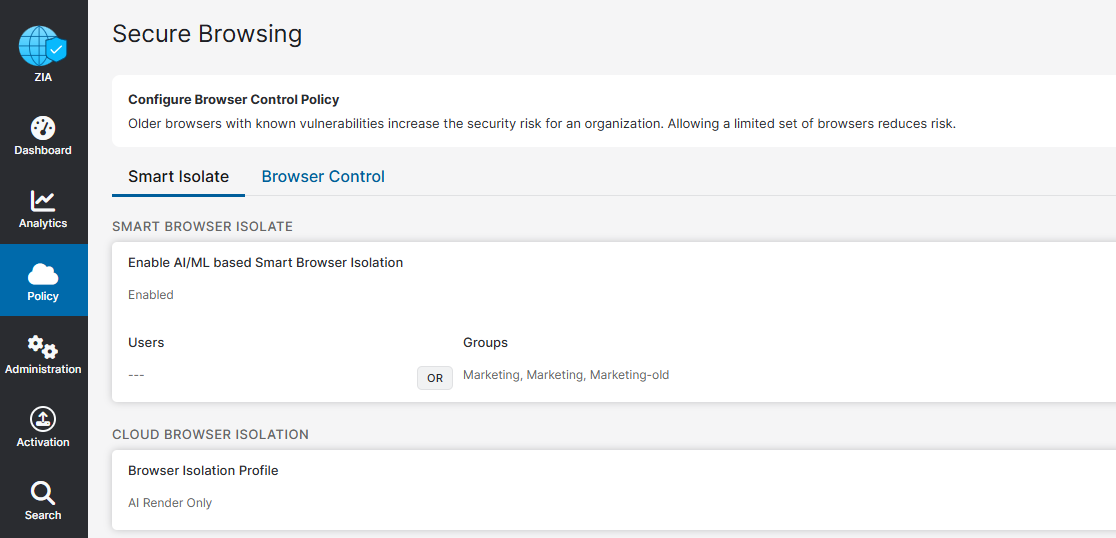Click the Activation upload icon
The width and height of the screenshot is (1116, 538).
pos(43,419)
